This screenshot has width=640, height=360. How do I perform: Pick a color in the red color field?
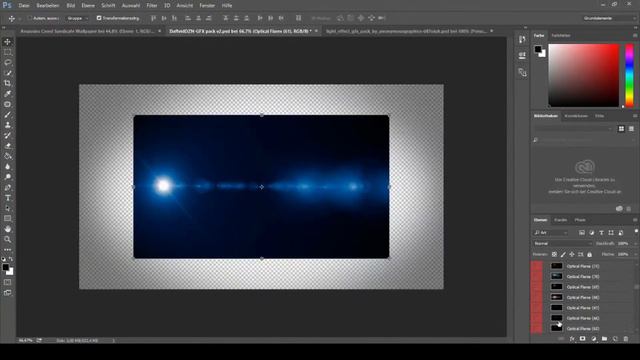coord(583,76)
